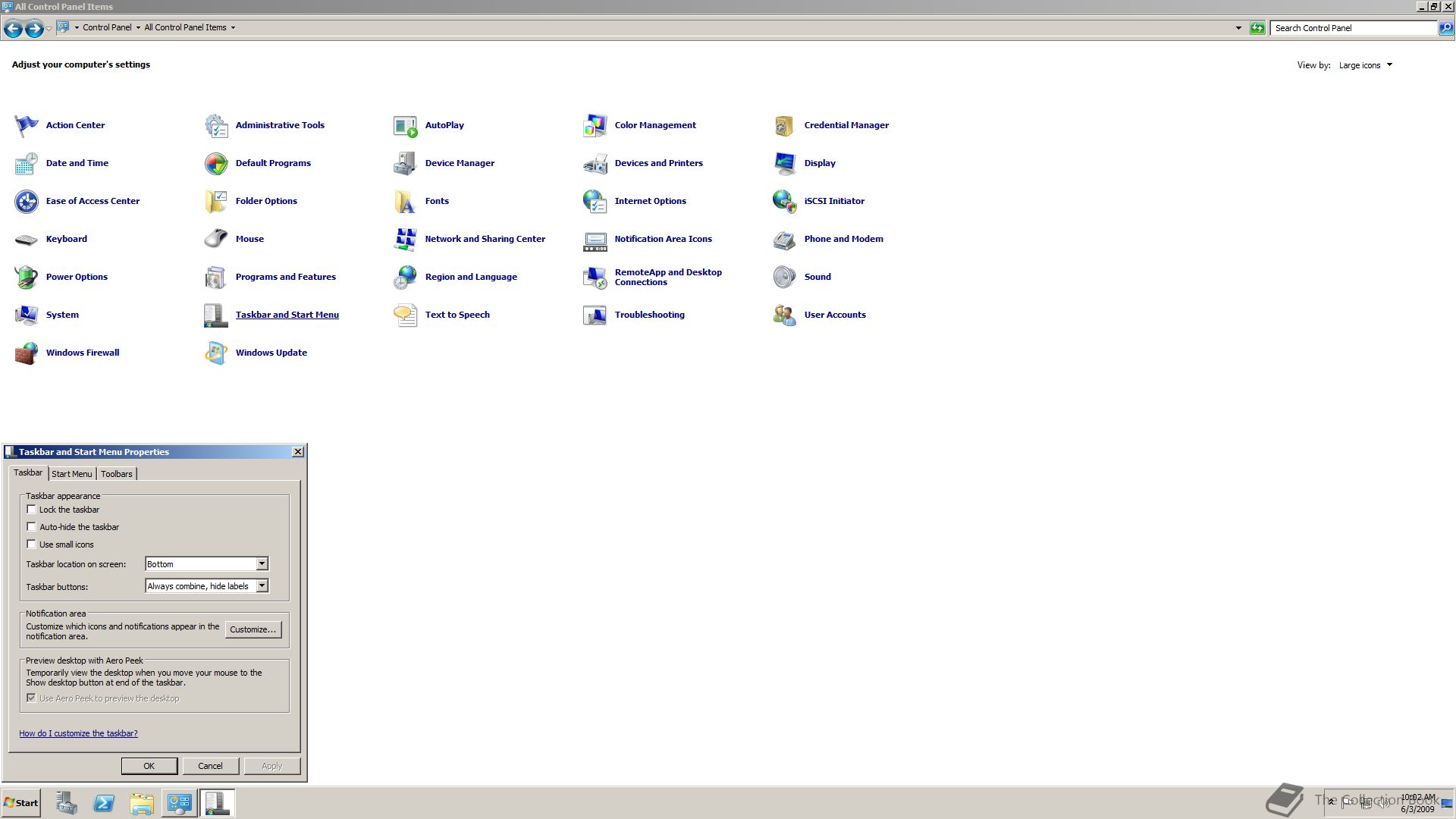This screenshot has height=819, width=1456.
Task: Open the Windows Update icon
Action: pos(216,353)
